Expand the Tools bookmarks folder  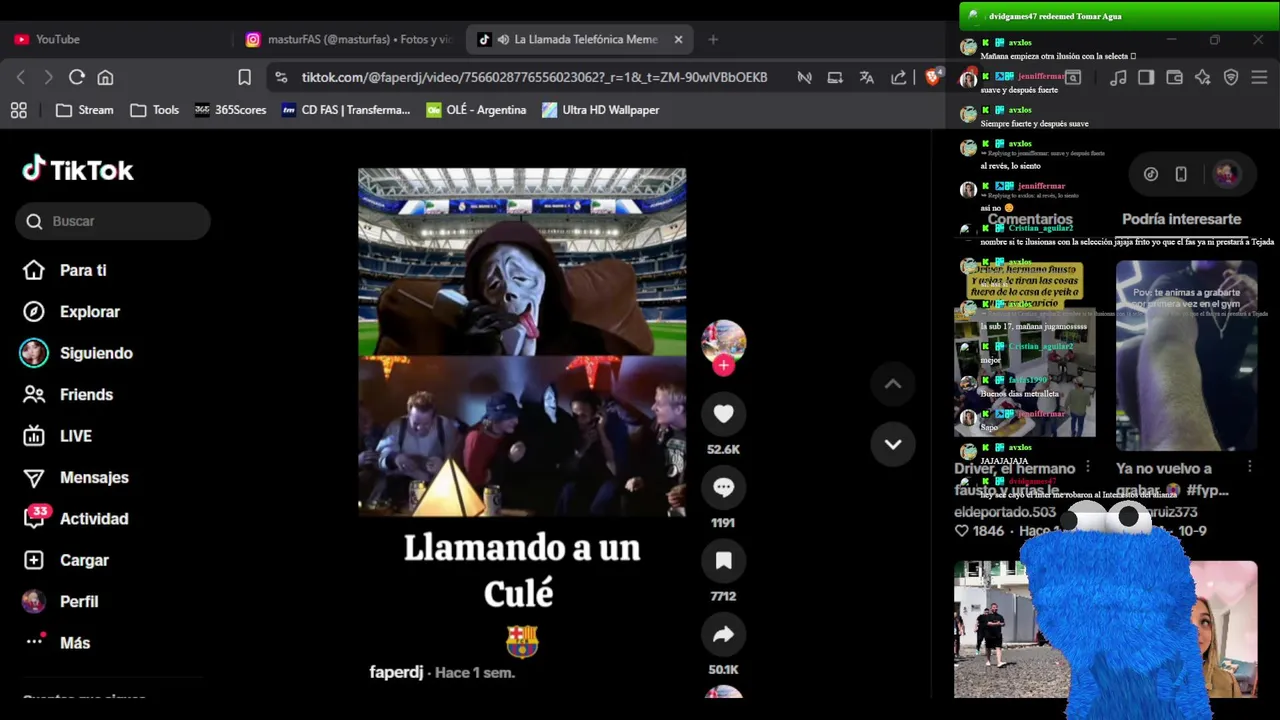tap(154, 110)
